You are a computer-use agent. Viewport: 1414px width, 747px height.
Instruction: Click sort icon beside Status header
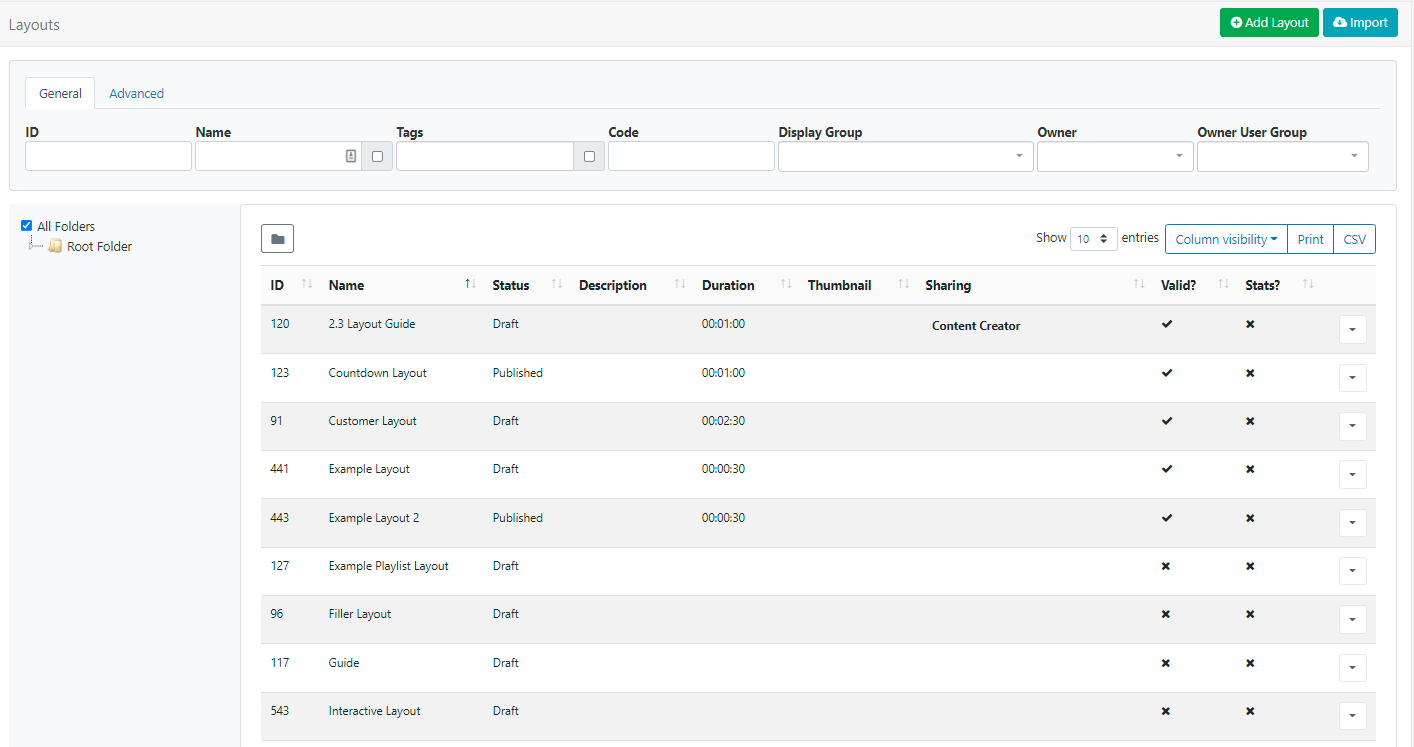pyautogui.click(x=557, y=286)
